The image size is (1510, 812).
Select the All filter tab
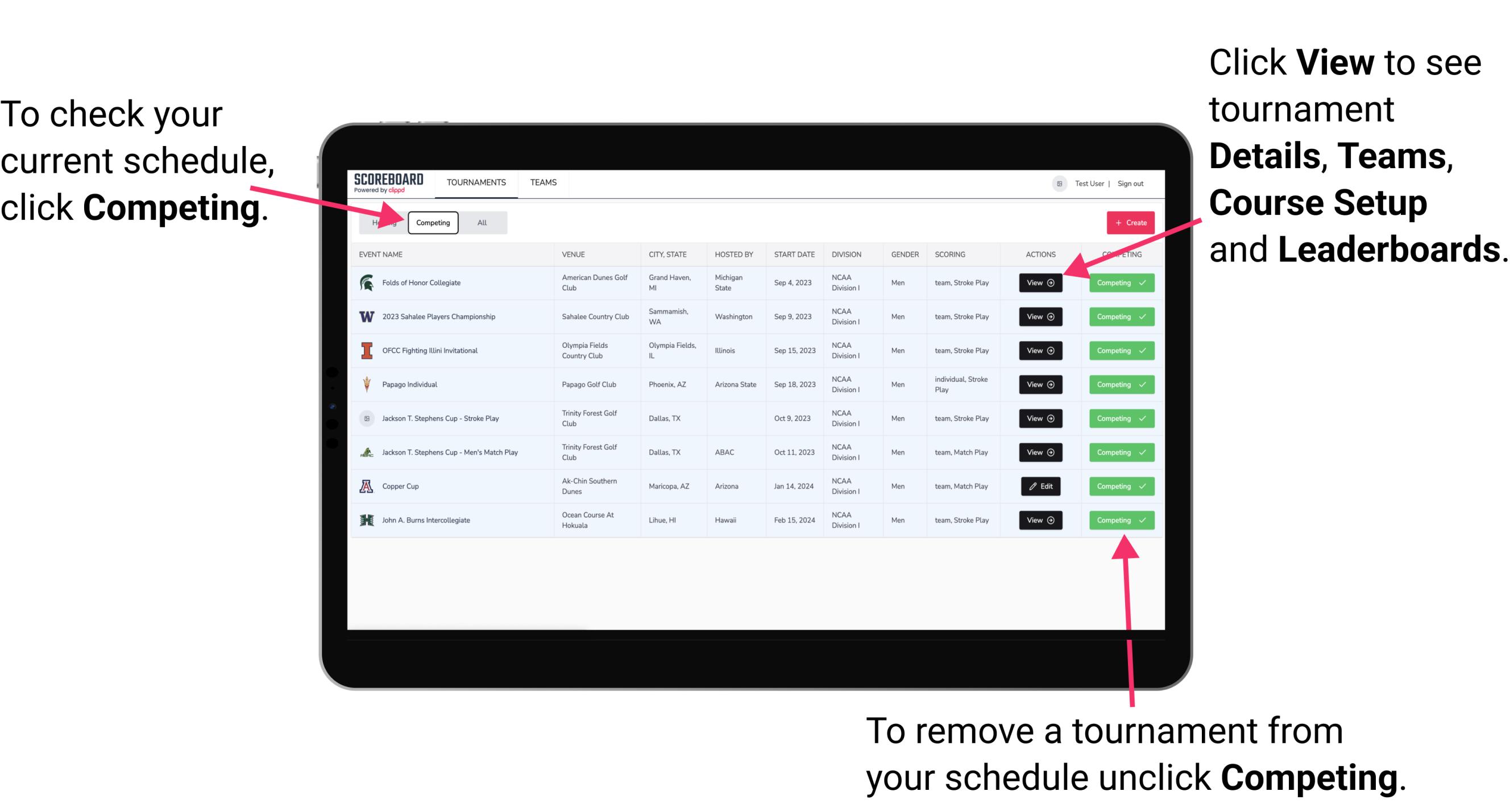(480, 222)
